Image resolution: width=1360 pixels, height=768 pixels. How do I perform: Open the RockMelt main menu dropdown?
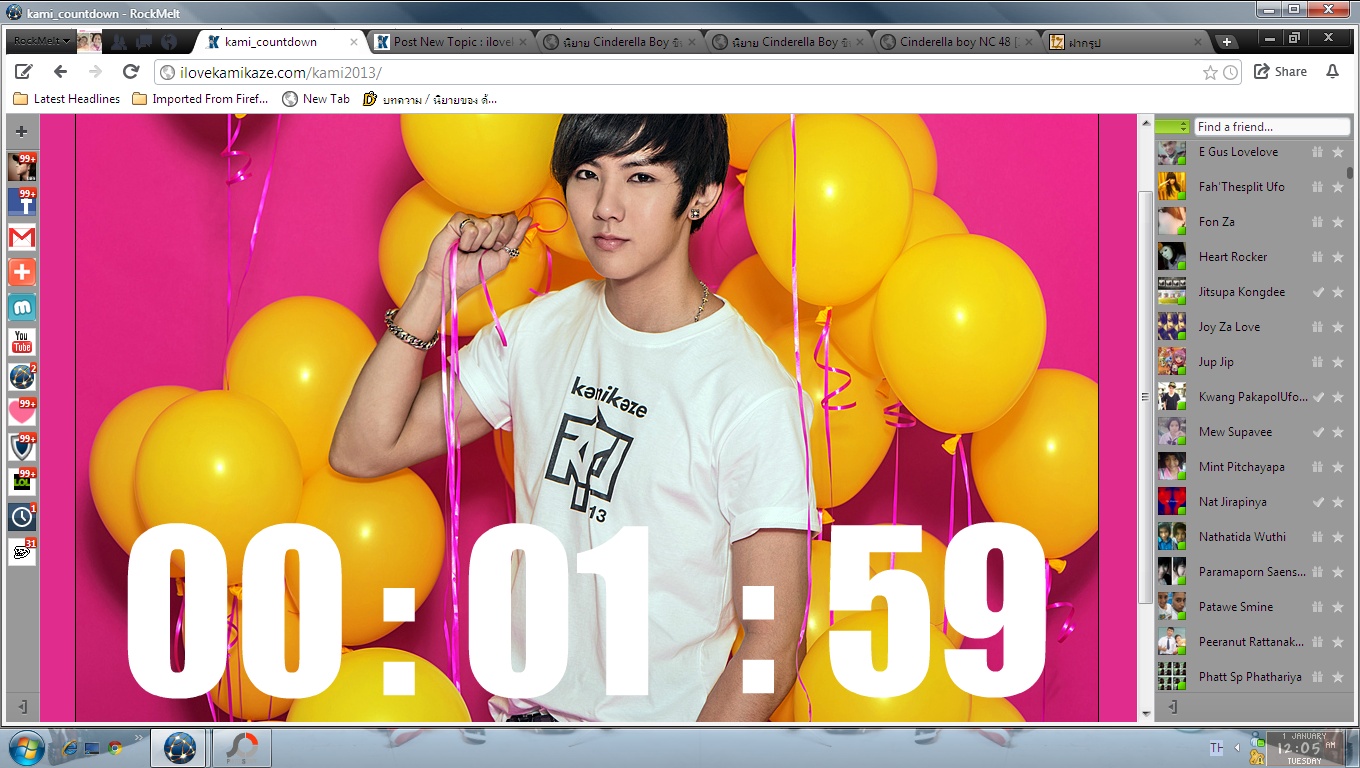(42, 42)
